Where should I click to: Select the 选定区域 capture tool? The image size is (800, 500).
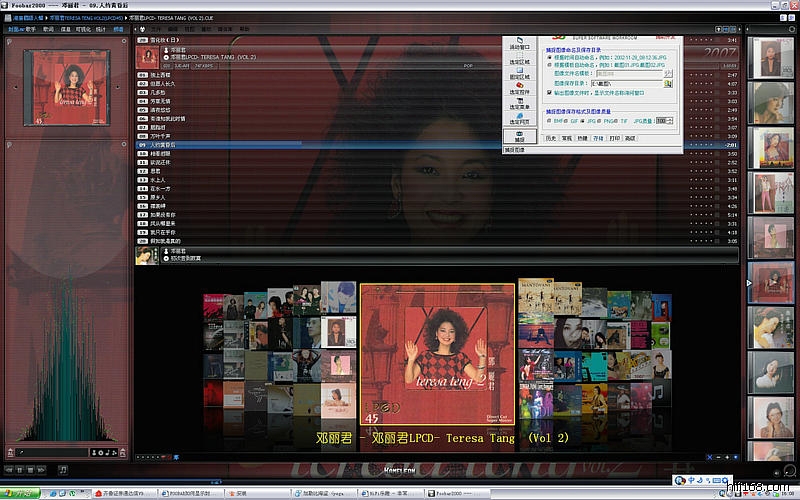click(x=519, y=57)
